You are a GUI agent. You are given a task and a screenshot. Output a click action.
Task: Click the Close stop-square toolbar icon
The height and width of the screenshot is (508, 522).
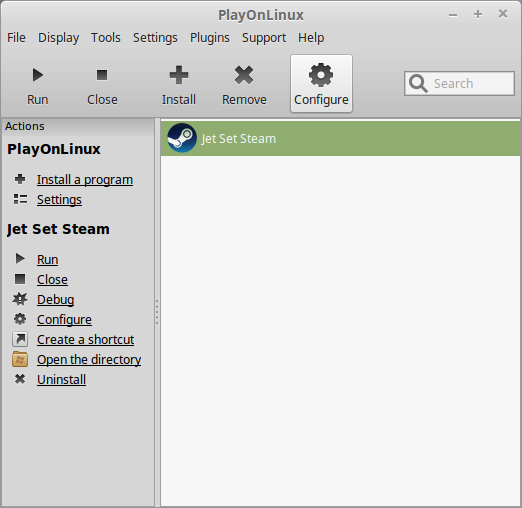click(102, 75)
